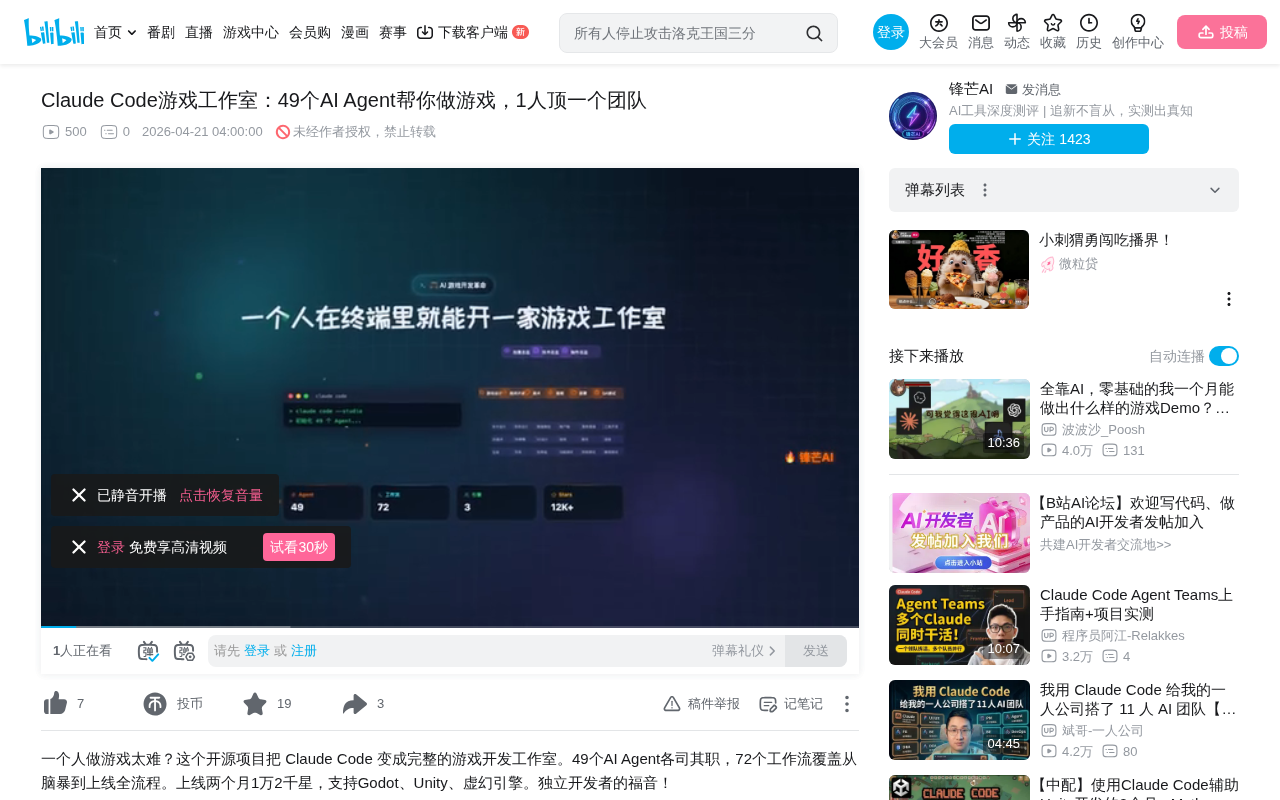The width and height of the screenshot is (1280, 800).
Task: Close the 已静音开播 notice
Action: 79,495
